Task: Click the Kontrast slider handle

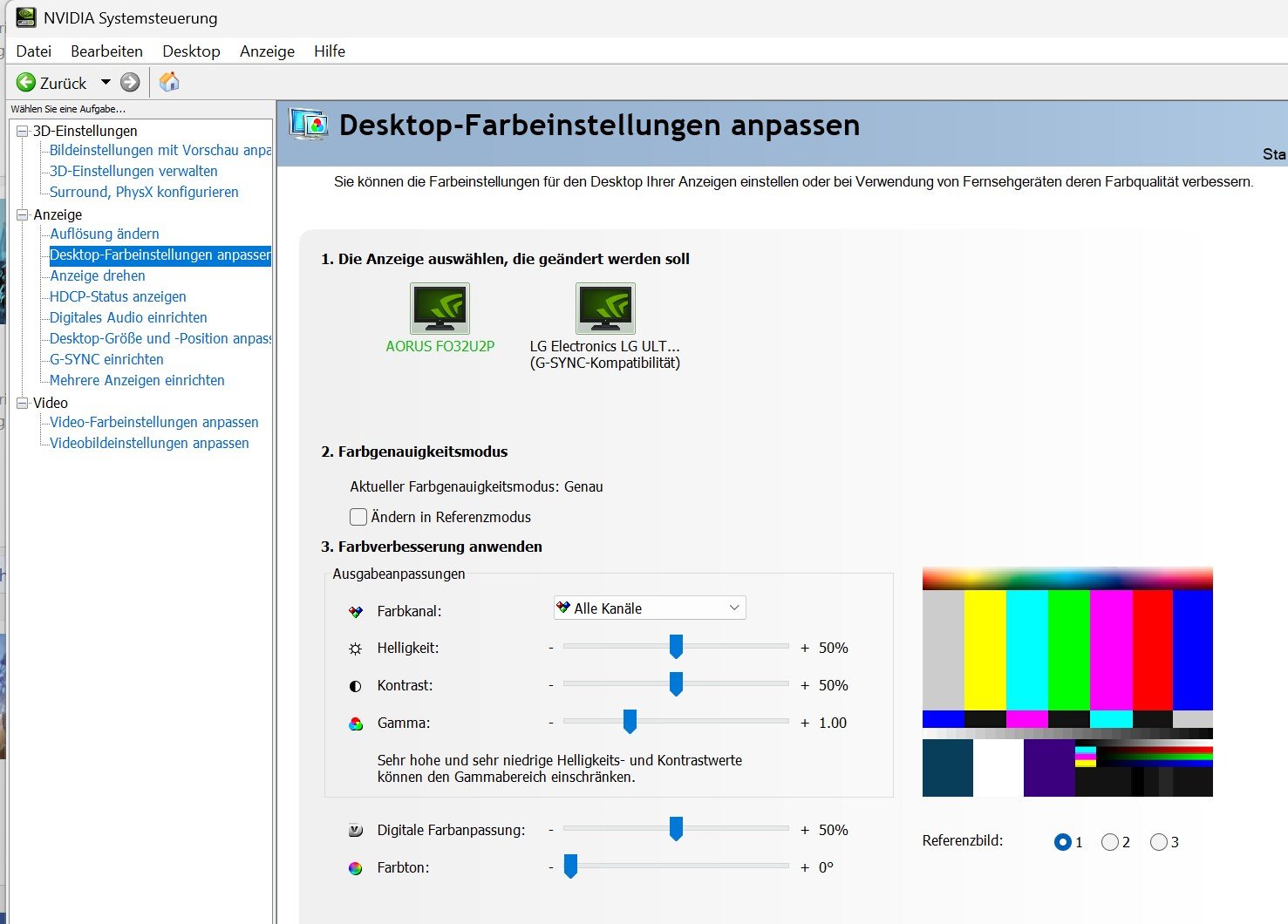Action: click(x=676, y=683)
